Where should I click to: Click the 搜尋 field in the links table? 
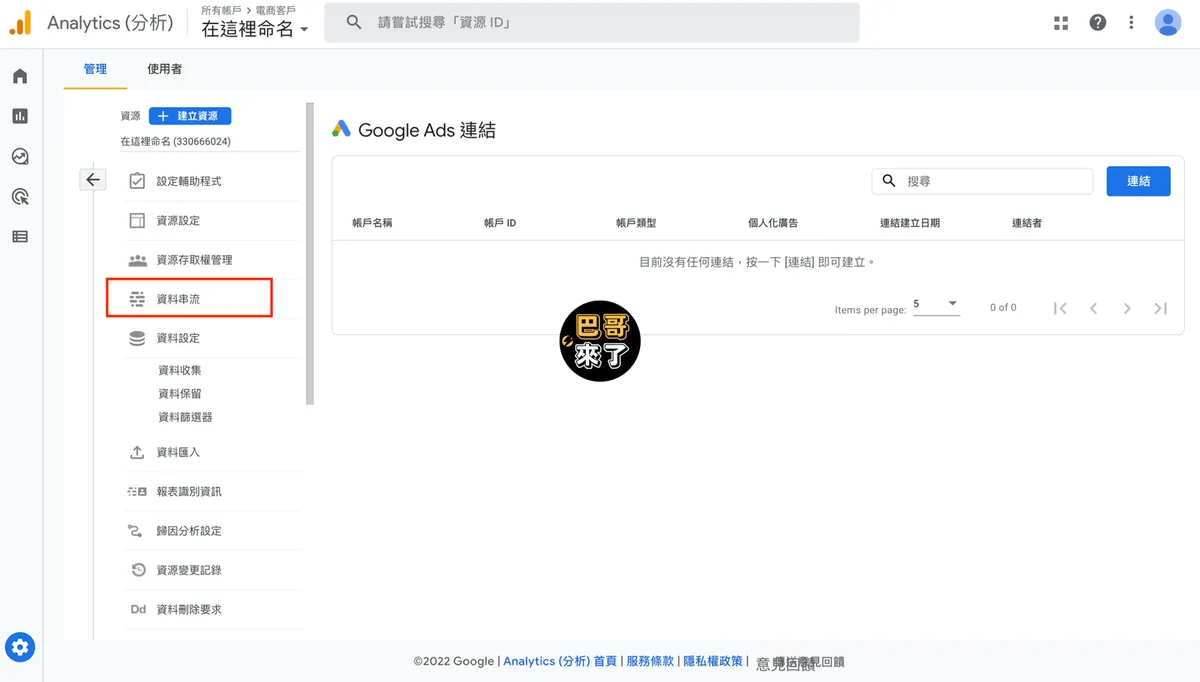982,181
